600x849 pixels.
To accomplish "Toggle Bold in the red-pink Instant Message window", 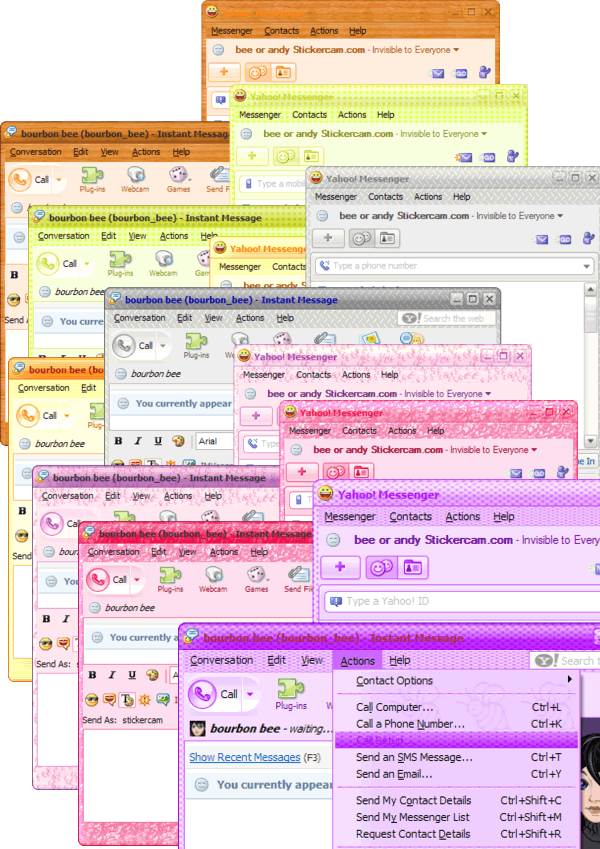I will tap(93, 675).
